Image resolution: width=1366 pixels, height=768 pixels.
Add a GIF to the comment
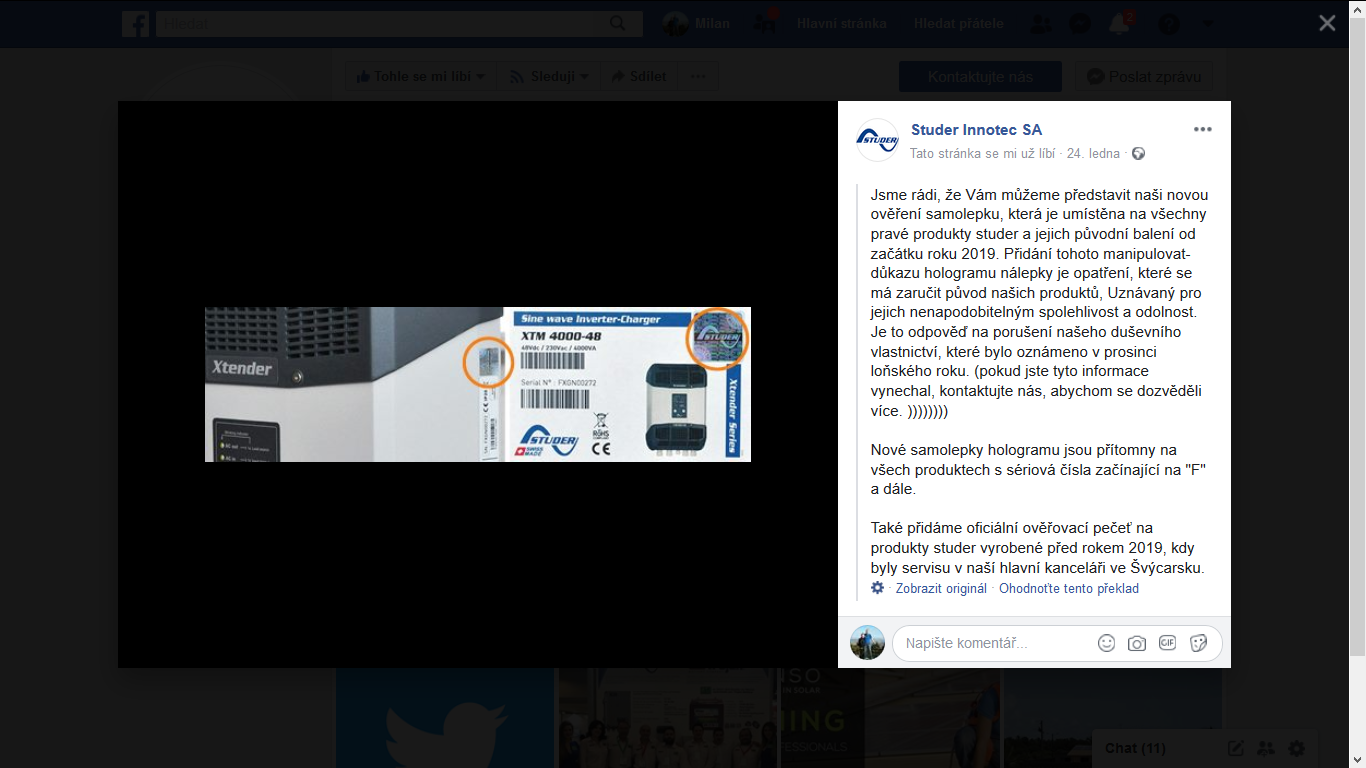click(x=1167, y=643)
